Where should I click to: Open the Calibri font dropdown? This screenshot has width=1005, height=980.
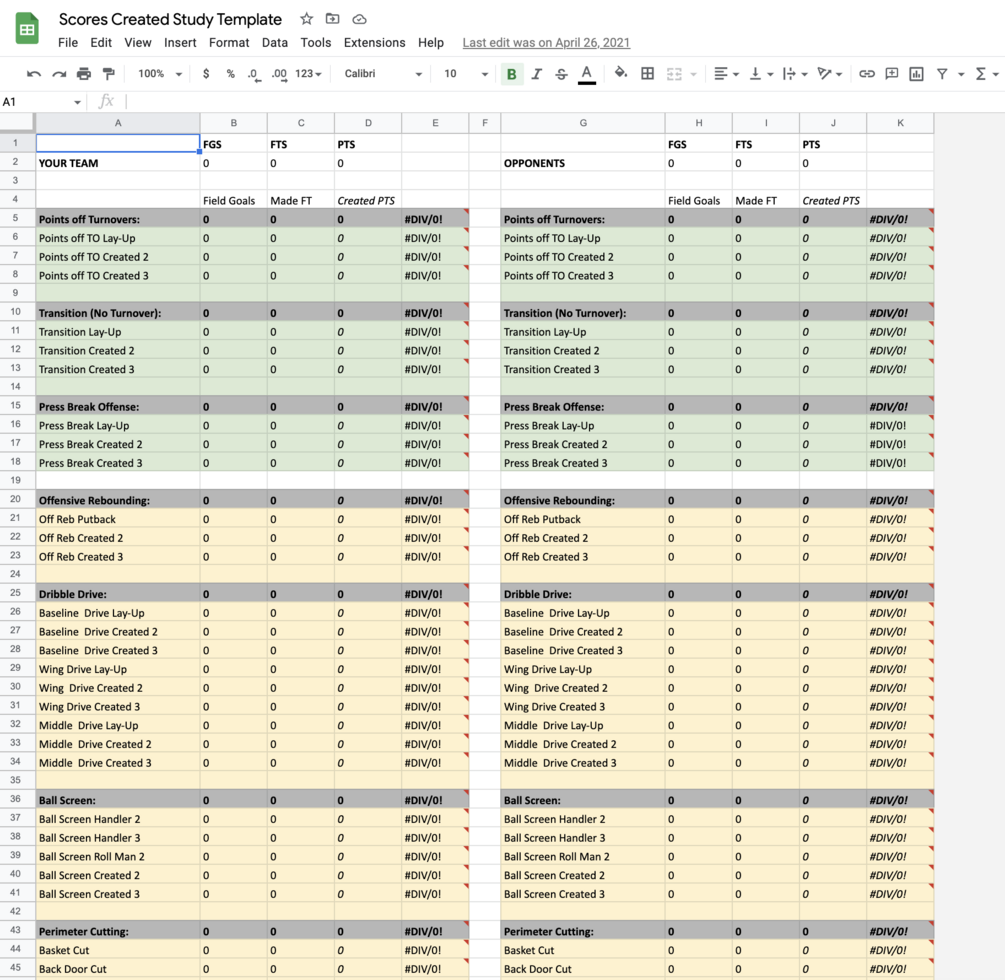[383, 74]
